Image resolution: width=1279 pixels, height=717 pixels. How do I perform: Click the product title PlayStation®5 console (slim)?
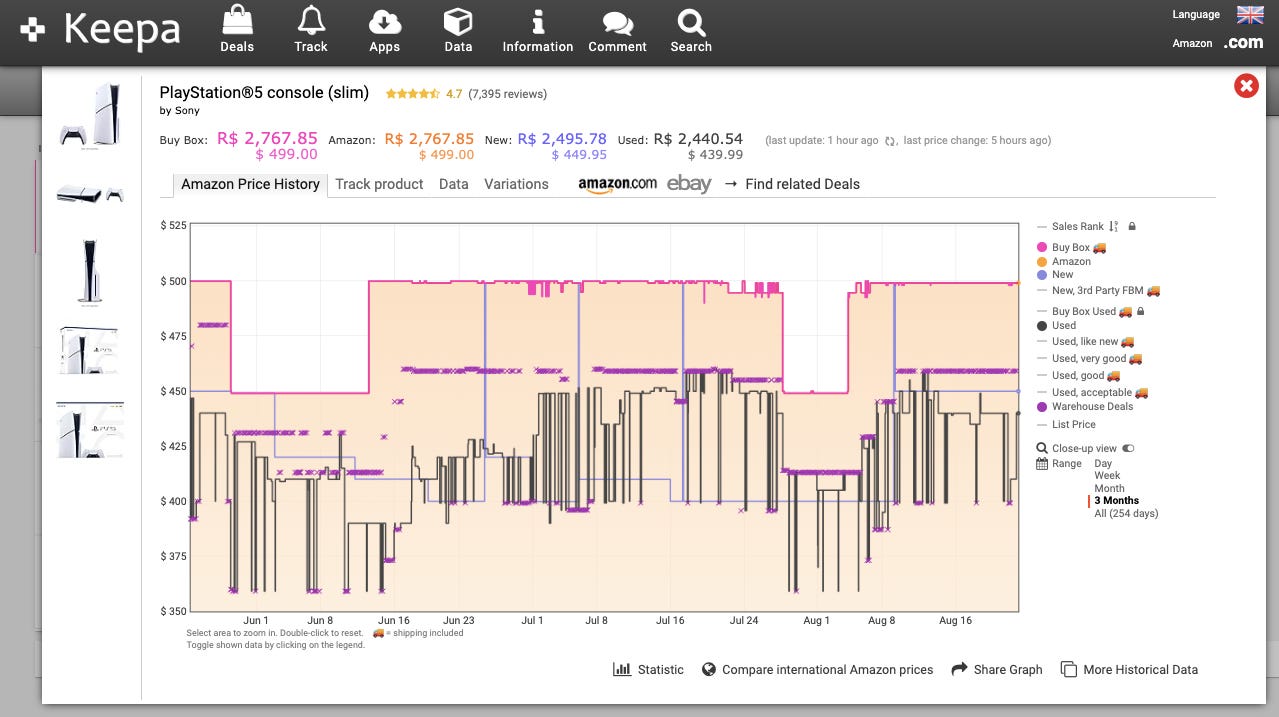pyautogui.click(x=264, y=93)
